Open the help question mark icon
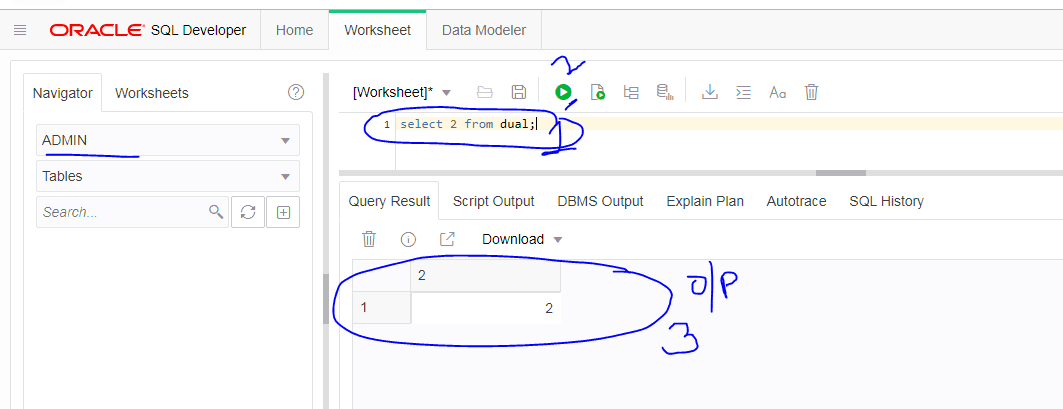Image resolution: width=1063 pixels, height=409 pixels. coord(296,92)
